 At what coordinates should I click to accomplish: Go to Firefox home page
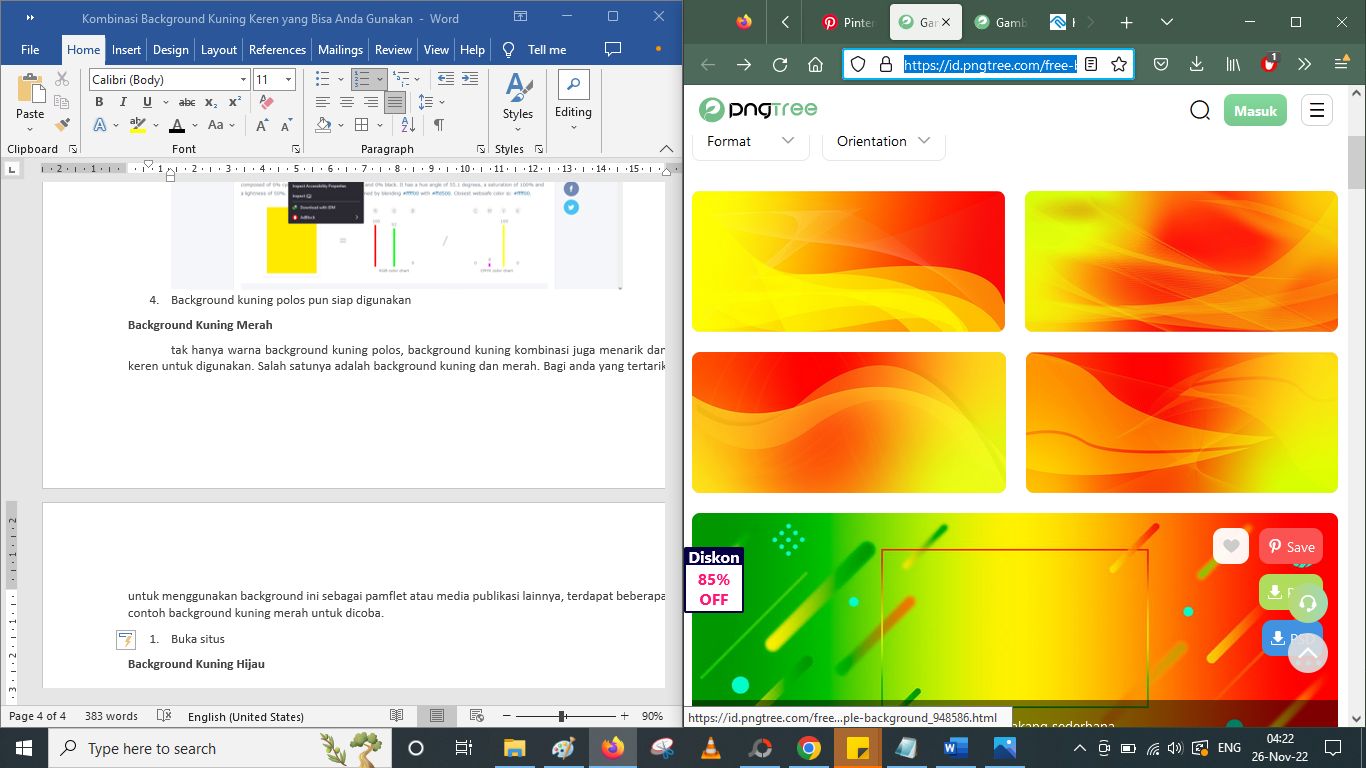pyautogui.click(x=816, y=64)
